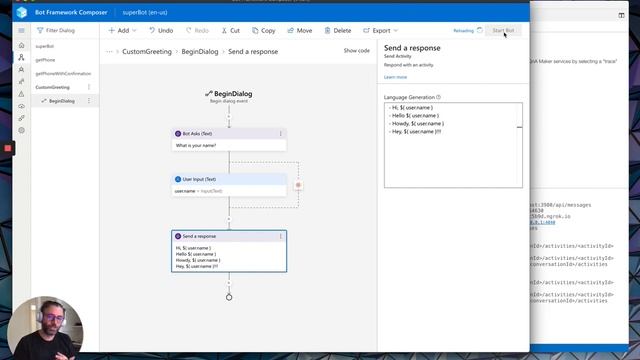The width and height of the screenshot is (640, 360).
Task: Click inside Language Generation text editor
Action: [453, 145]
